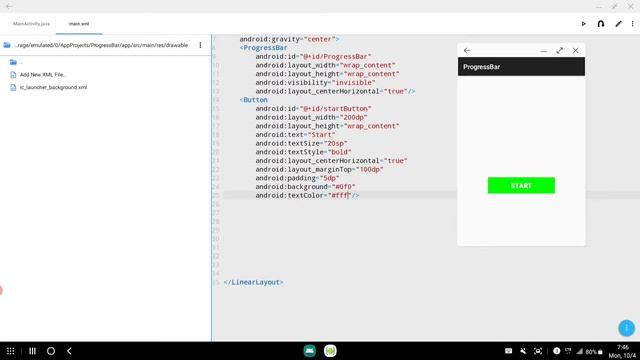This screenshot has width=640, height=360.
Task: Click the android:id="@+id/startButton" line
Action: (x=313, y=109)
